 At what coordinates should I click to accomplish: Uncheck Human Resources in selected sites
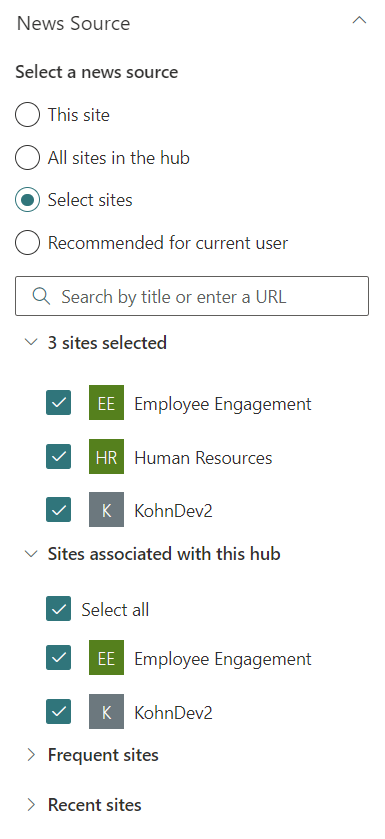(x=58, y=456)
